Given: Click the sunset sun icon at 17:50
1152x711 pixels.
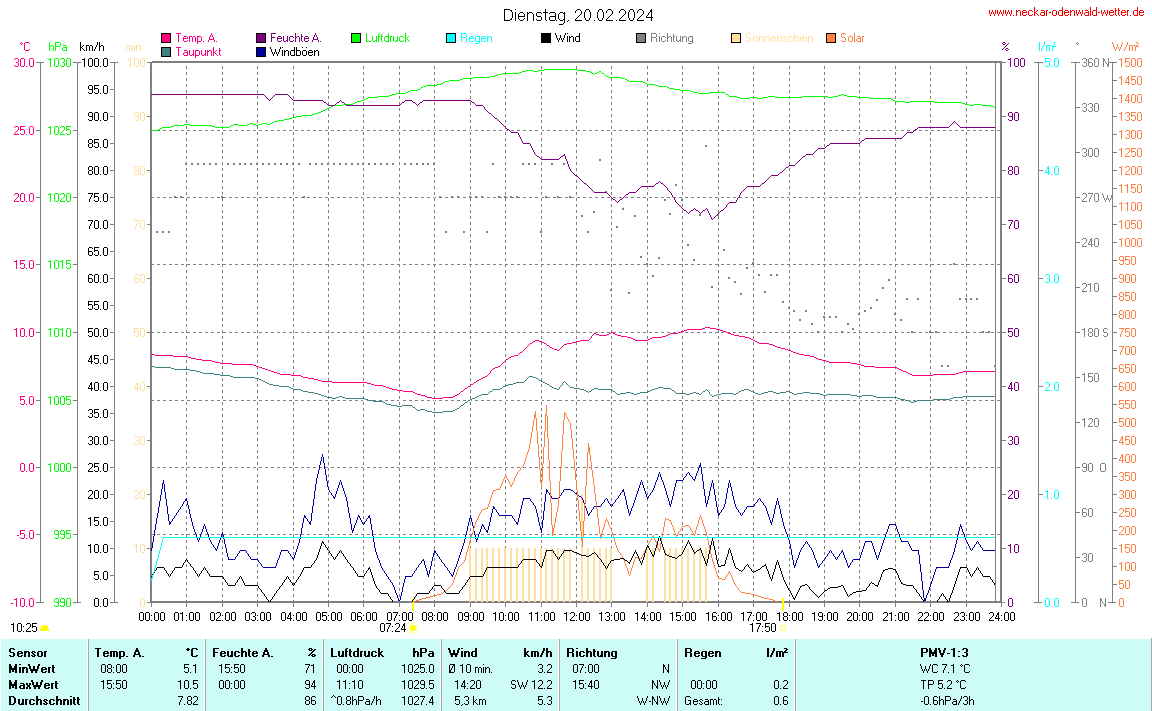Looking at the screenshot, I should [783, 628].
